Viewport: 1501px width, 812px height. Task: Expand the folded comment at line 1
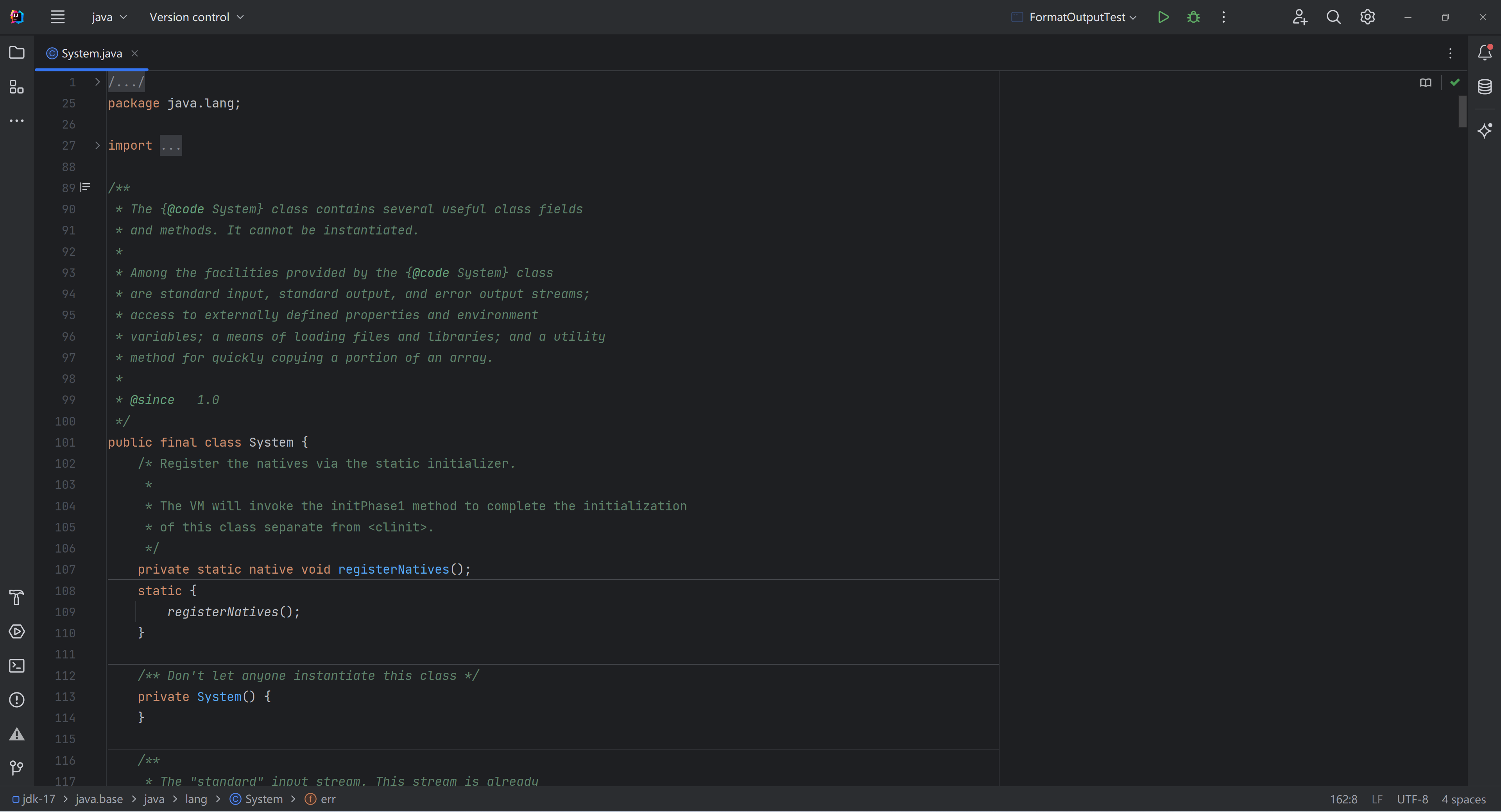[97, 82]
